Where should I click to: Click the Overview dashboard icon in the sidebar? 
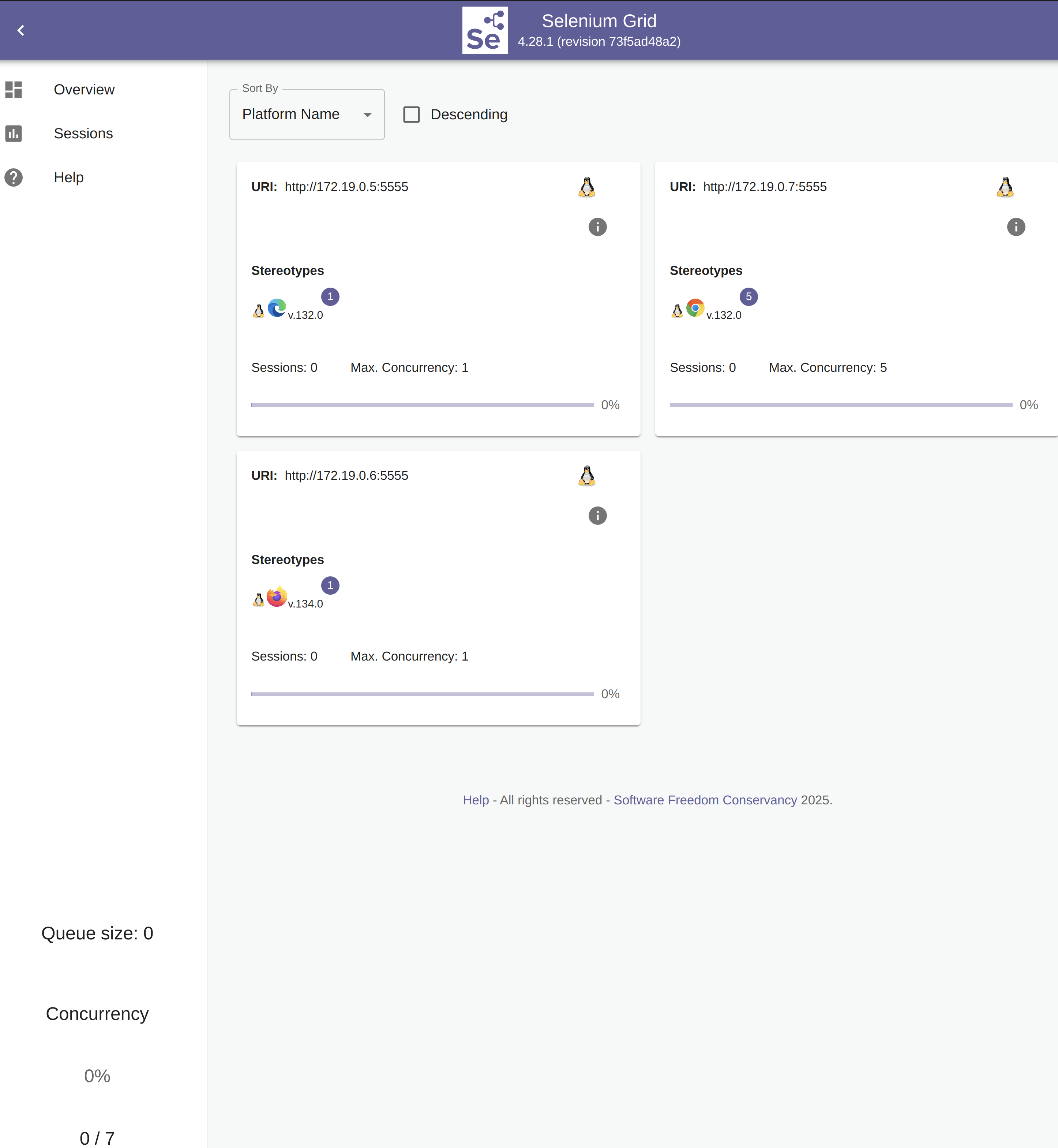coord(14,89)
